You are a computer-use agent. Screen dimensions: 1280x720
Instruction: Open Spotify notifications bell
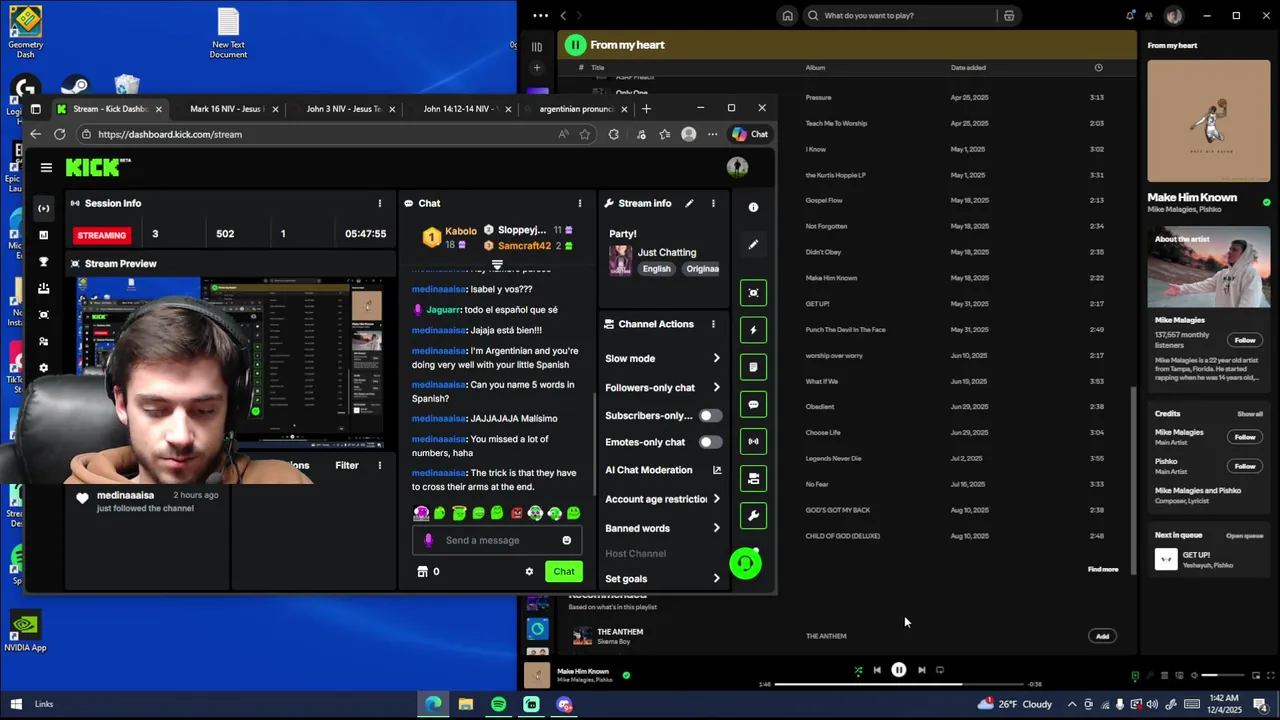[1130, 15]
